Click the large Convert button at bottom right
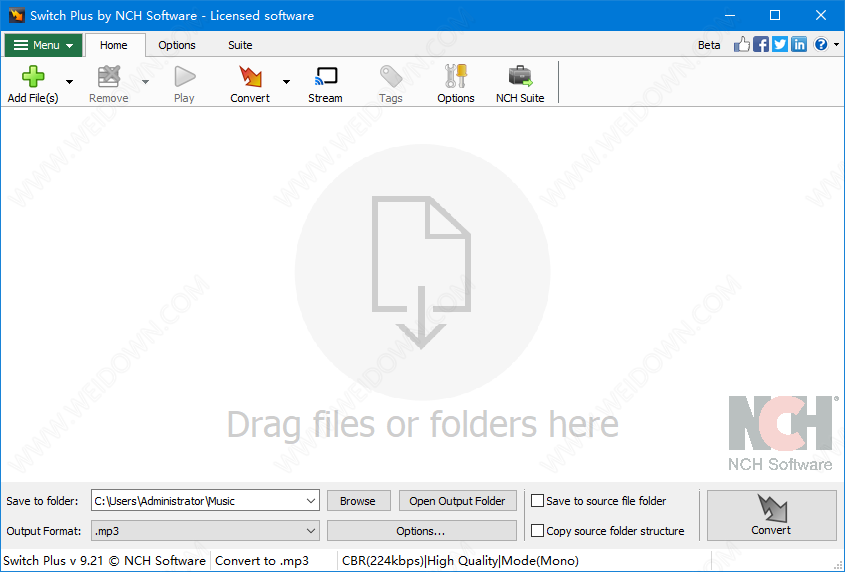 tap(771, 515)
